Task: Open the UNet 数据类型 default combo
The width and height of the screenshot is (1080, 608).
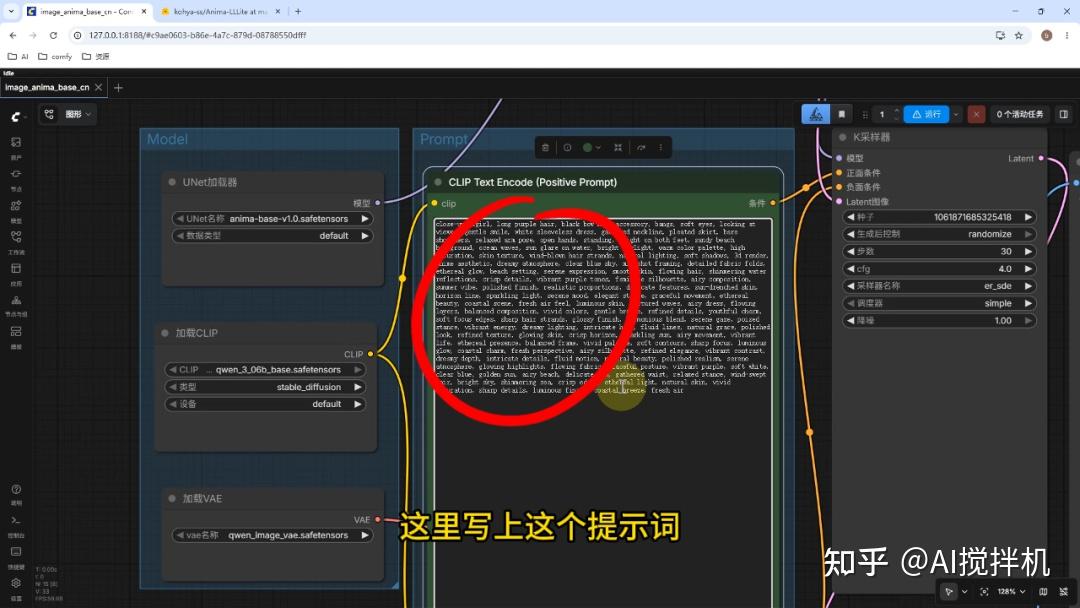Action: coord(272,235)
